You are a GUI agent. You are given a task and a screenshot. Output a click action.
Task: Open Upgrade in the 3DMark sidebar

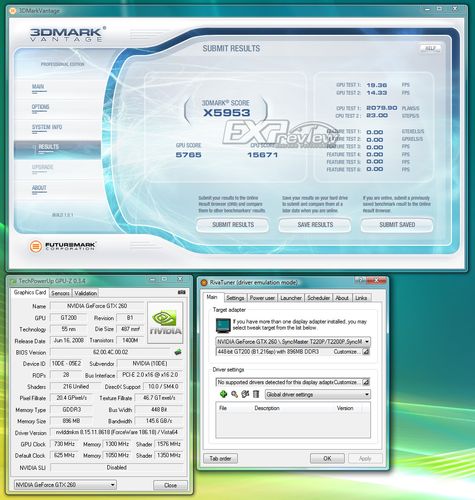pos(42,168)
